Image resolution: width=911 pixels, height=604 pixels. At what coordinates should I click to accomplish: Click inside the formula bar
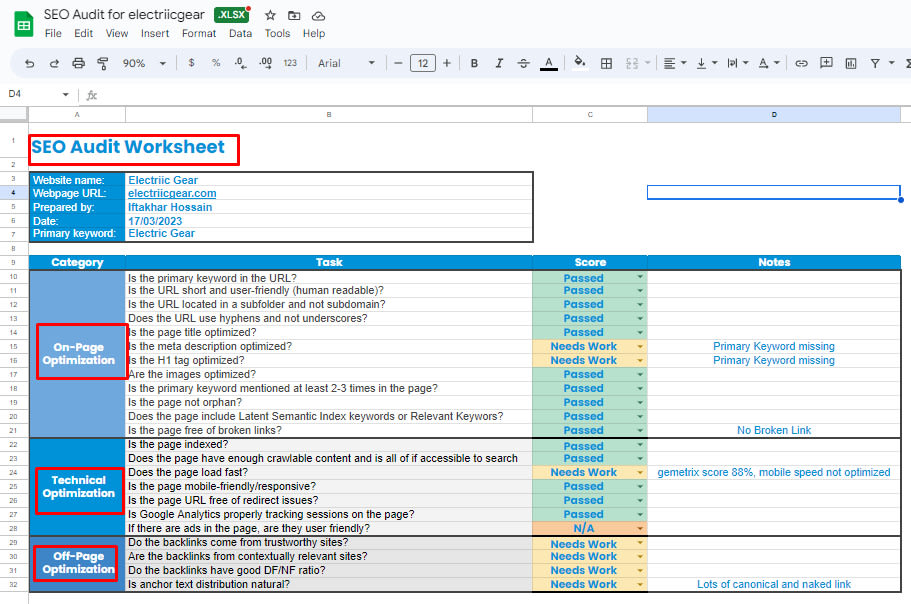[x=300, y=94]
